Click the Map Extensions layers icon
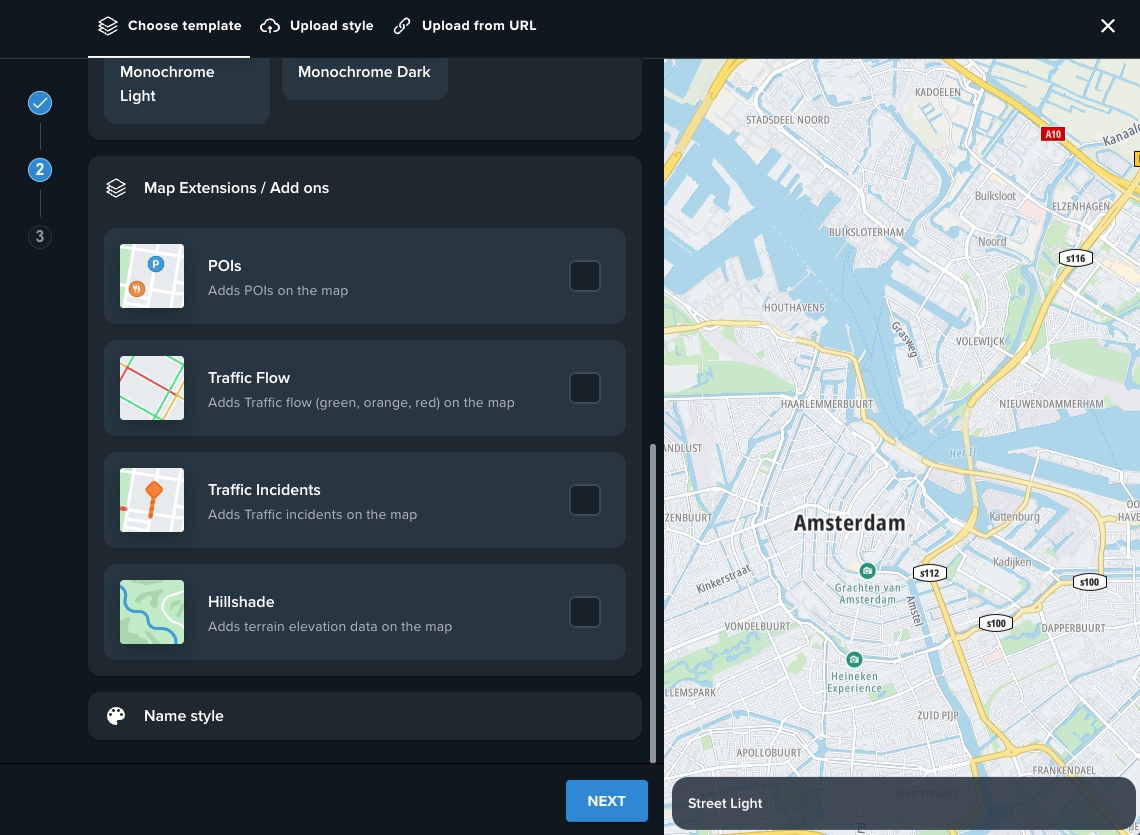 tap(116, 188)
